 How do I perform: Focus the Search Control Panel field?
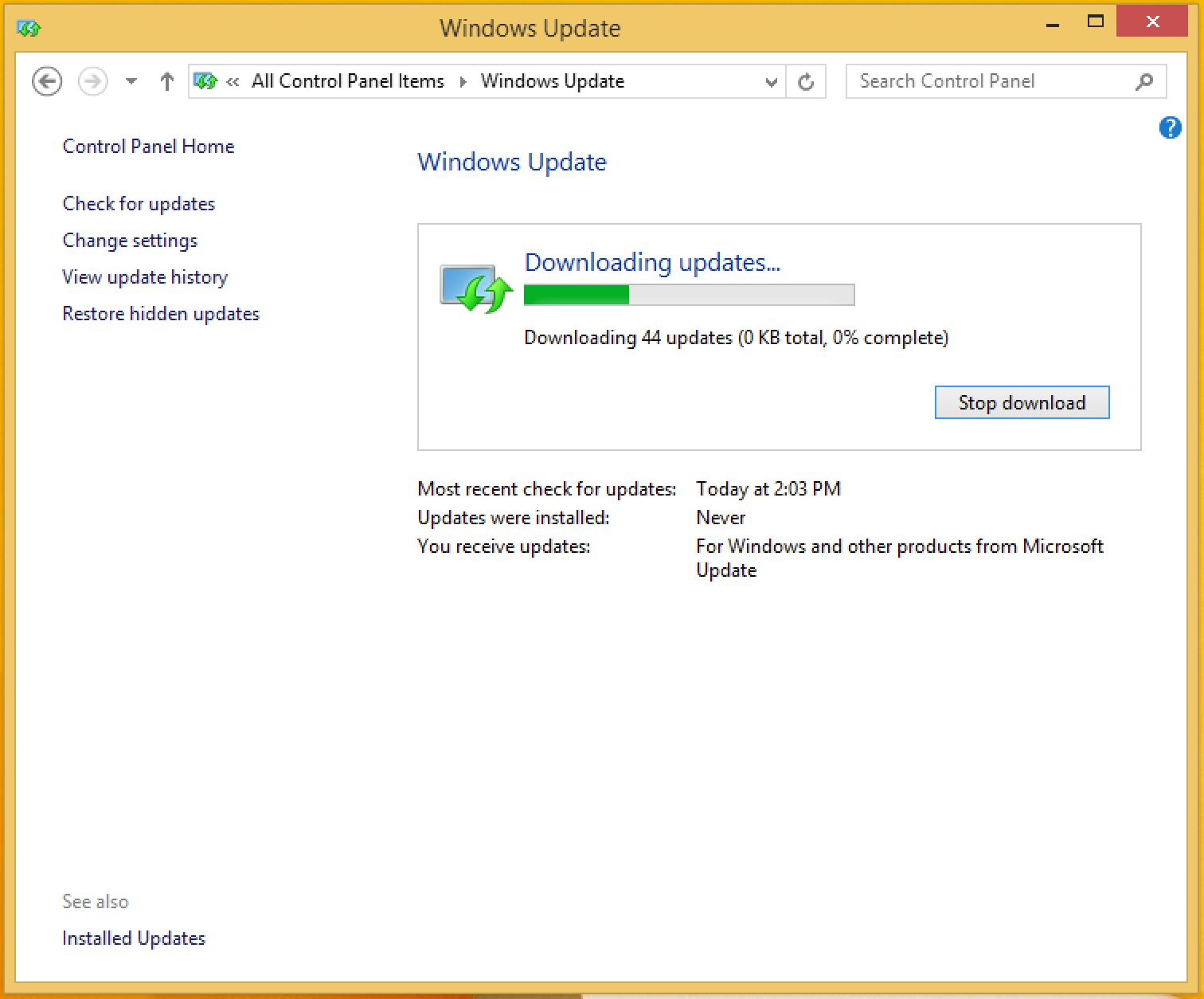(x=987, y=81)
